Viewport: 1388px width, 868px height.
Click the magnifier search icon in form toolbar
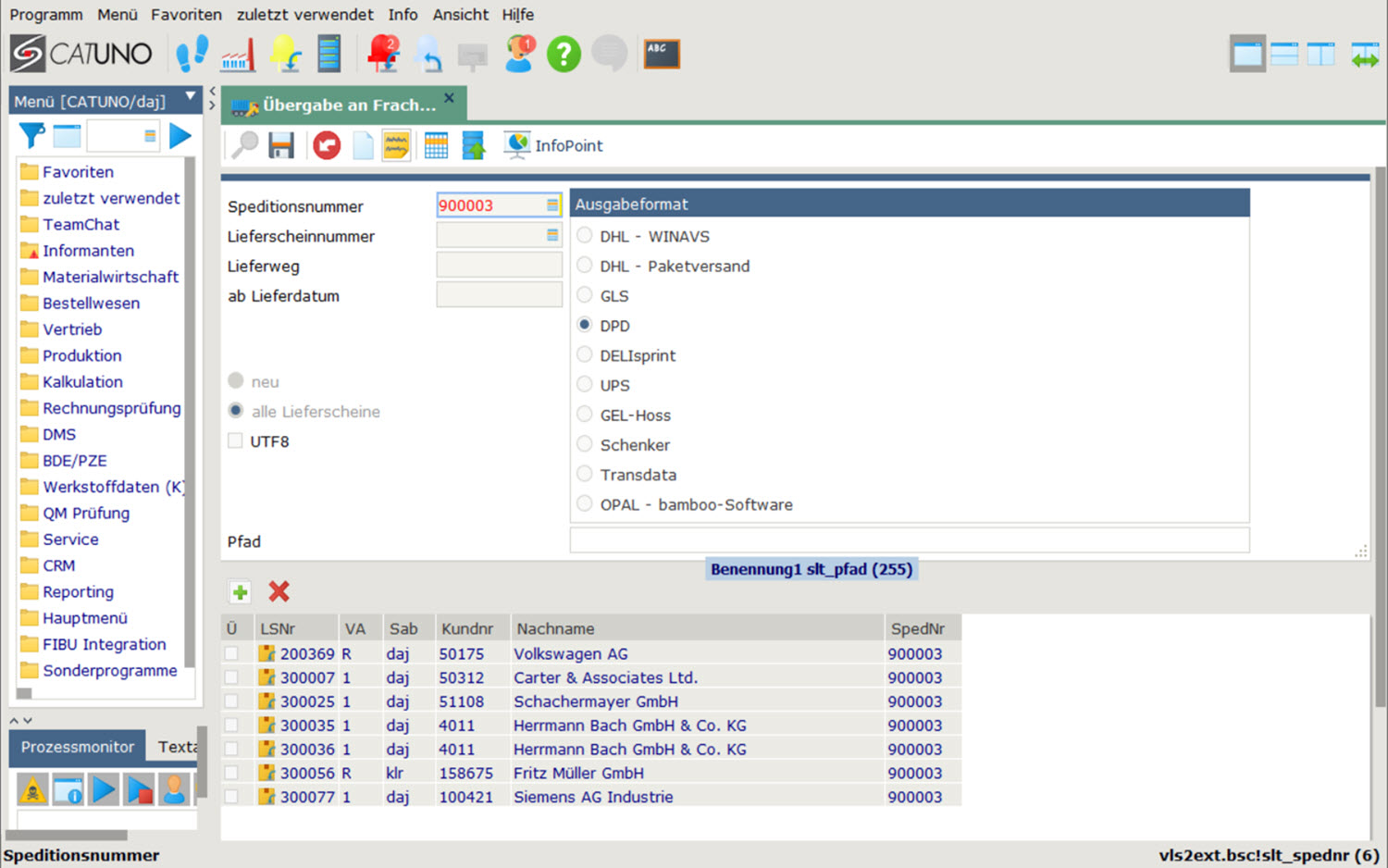245,145
